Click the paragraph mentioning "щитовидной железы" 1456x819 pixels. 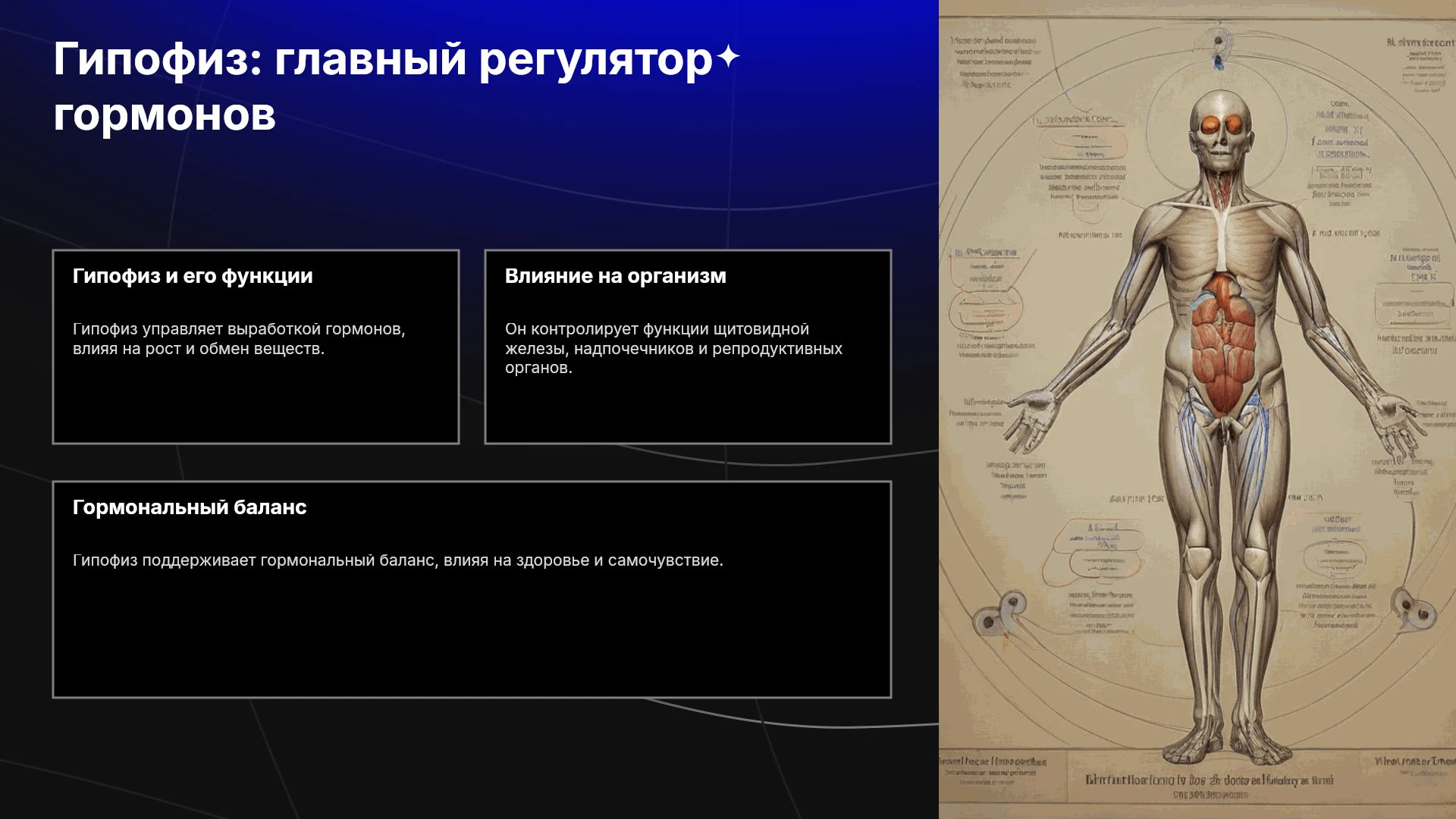(x=673, y=348)
